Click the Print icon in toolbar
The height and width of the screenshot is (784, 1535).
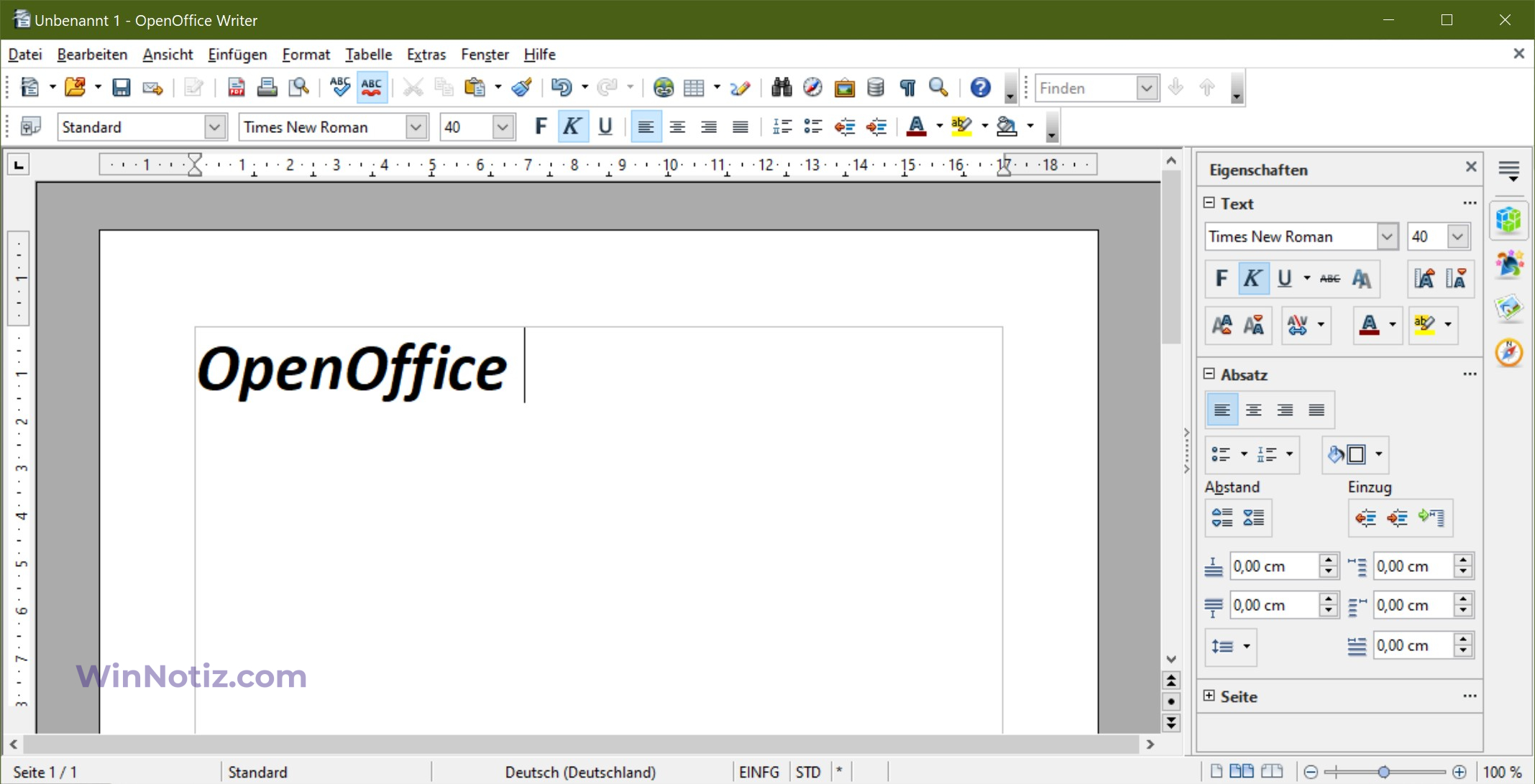pyautogui.click(x=267, y=88)
